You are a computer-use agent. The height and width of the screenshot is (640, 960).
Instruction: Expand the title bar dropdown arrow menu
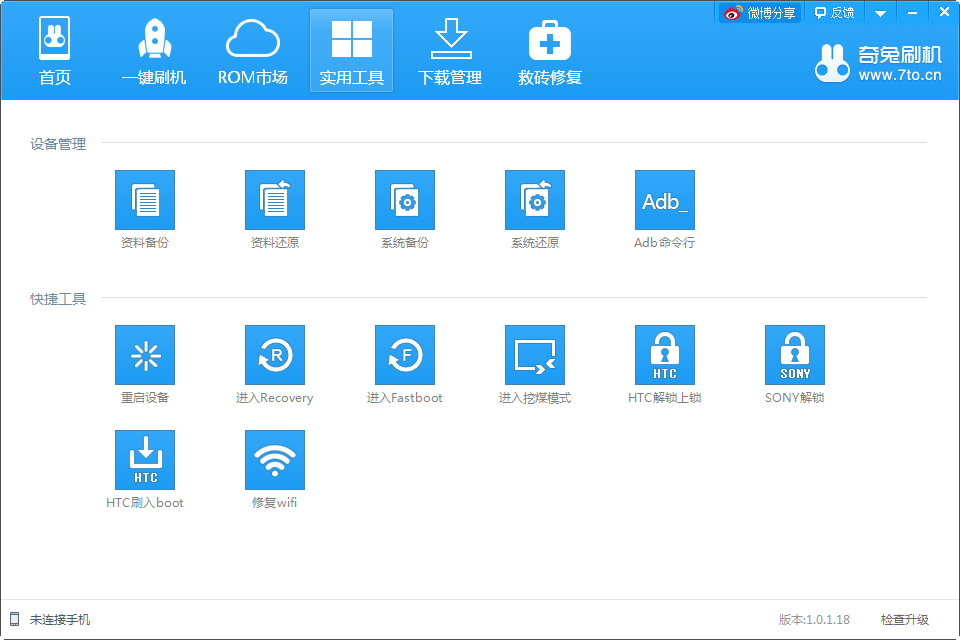(x=880, y=13)
